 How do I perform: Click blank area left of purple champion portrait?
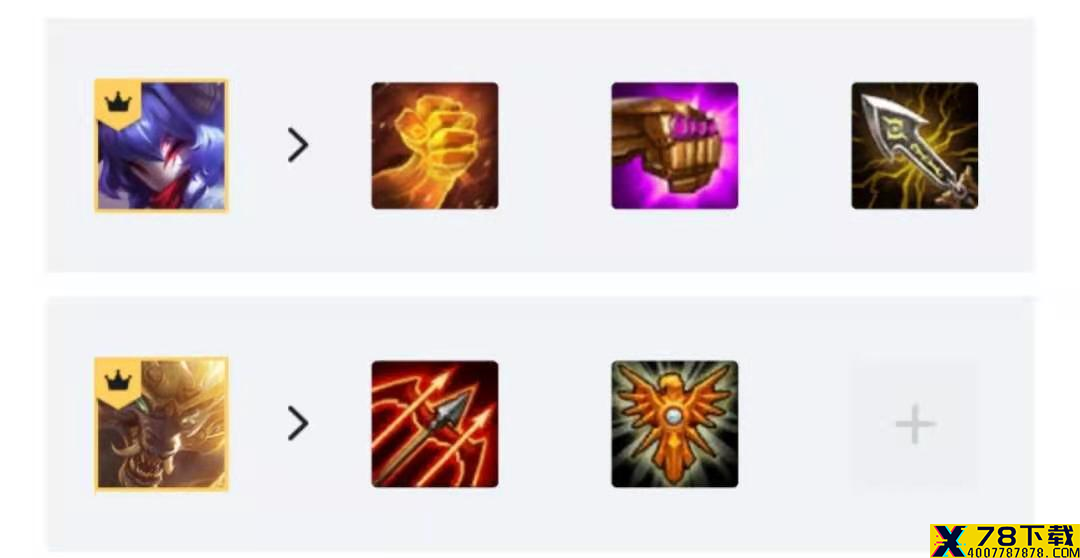tap(70, 145)
